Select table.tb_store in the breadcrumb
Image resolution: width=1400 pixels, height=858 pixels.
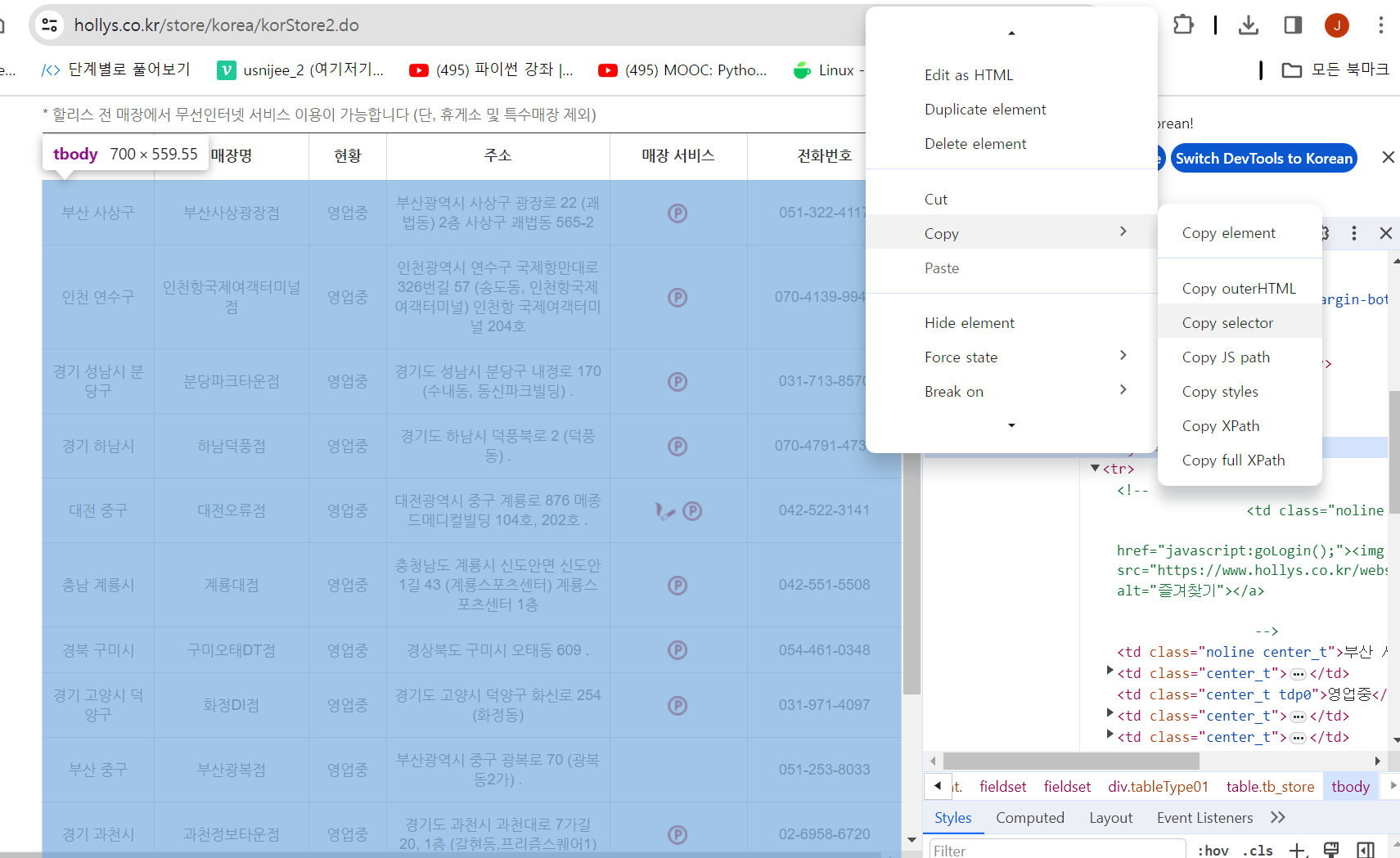click(1270, 787)
